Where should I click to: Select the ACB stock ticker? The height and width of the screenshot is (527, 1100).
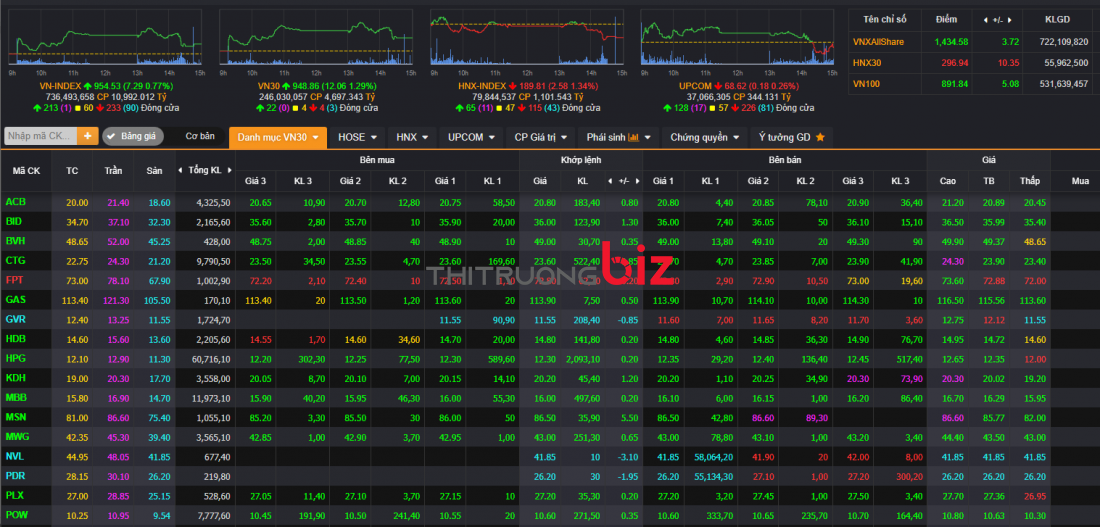15,202
